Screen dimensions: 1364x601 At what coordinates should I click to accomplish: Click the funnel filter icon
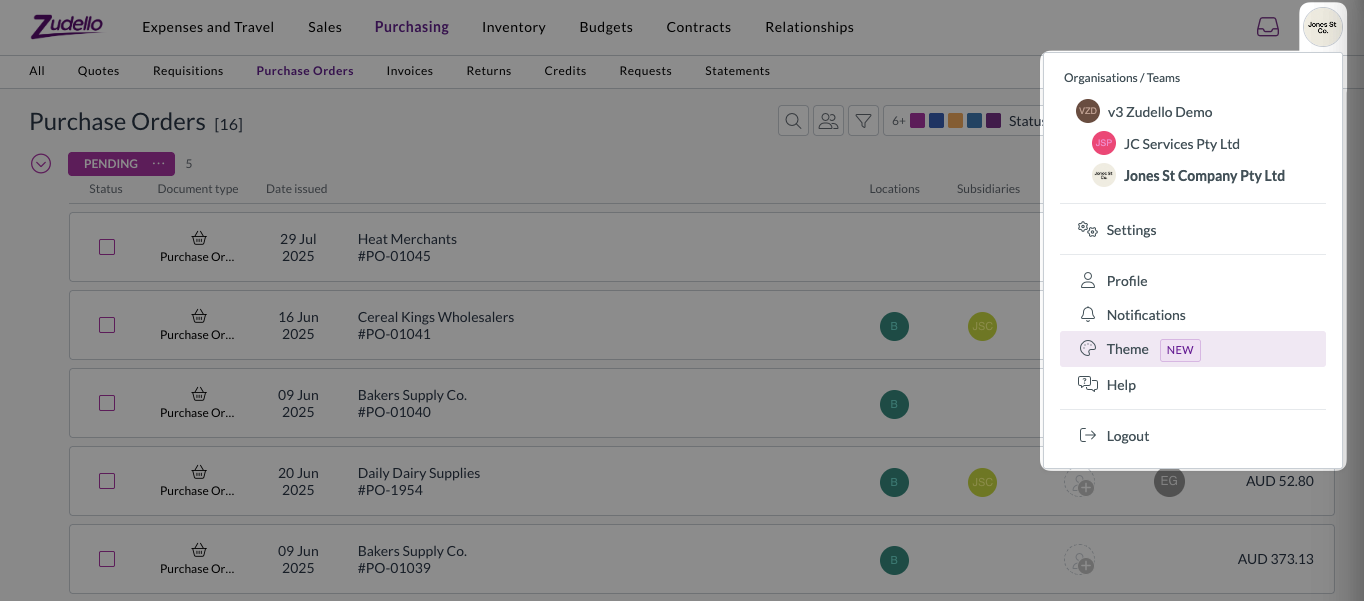pyautogui.click(x=863, y=121)
